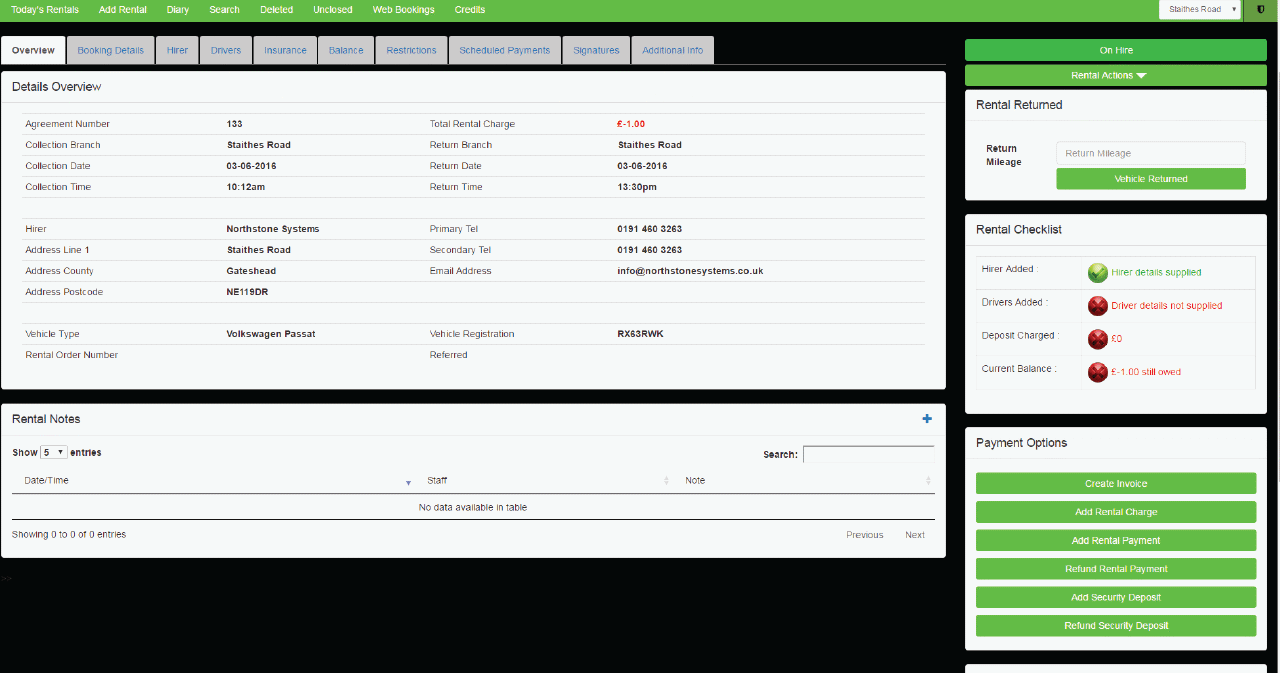Click the green tick beside Hirer Added
1280x673 pixels.
point(1097,272)
